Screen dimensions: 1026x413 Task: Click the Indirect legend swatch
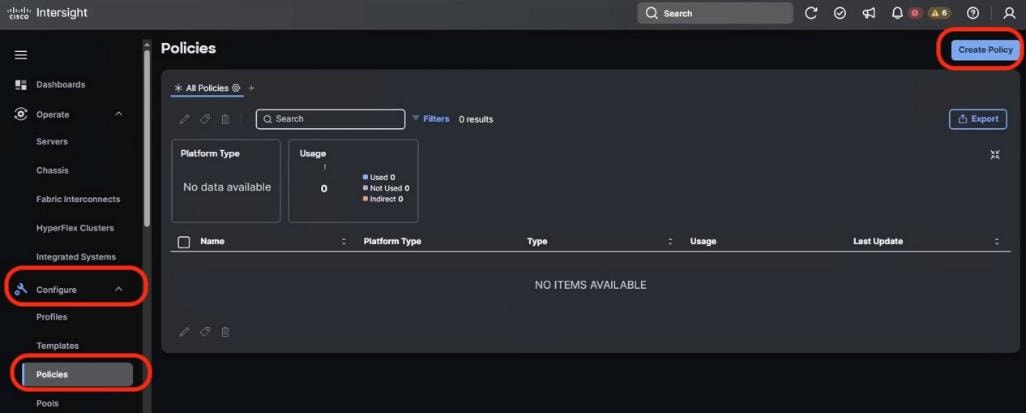pyautogui.click(x=365, y=199)
